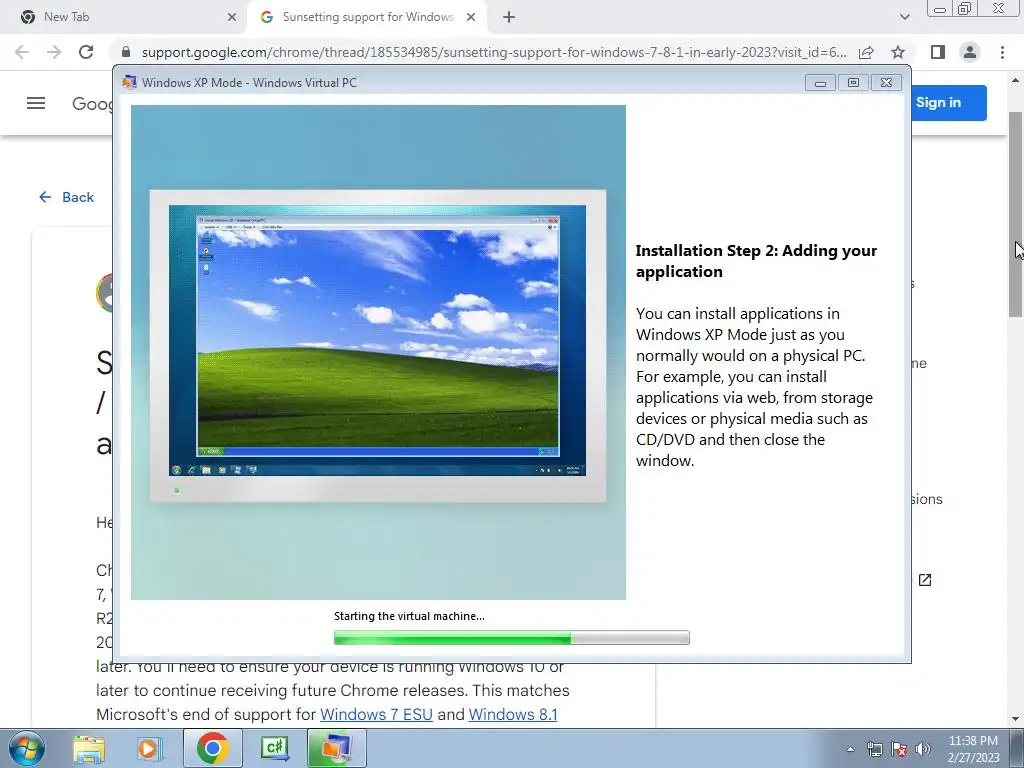Viewport: 1024px width, 768px height.
Task: Open the Windows 7 ESU link
Action: coord(376,714)
